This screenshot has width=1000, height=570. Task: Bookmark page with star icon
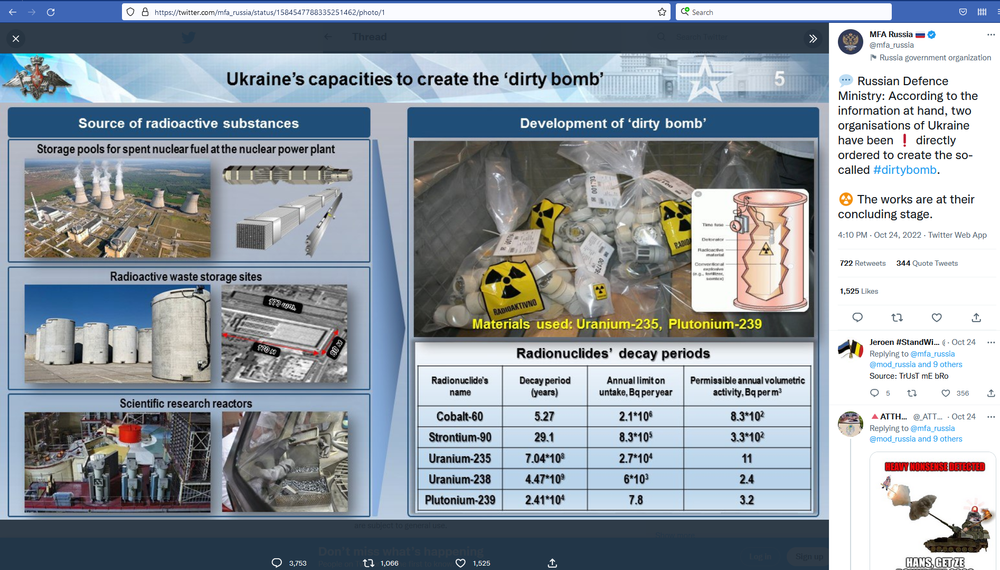click(662, 11)
